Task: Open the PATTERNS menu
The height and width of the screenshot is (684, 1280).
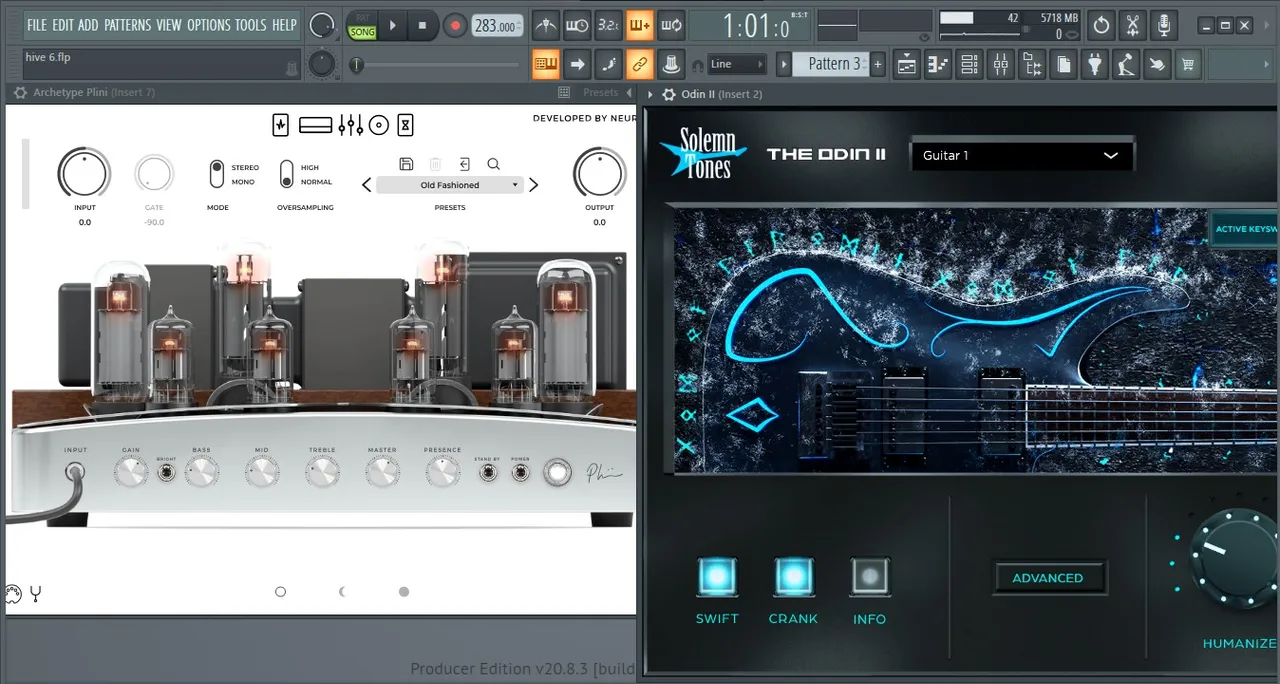Action: tap(127, 25)
